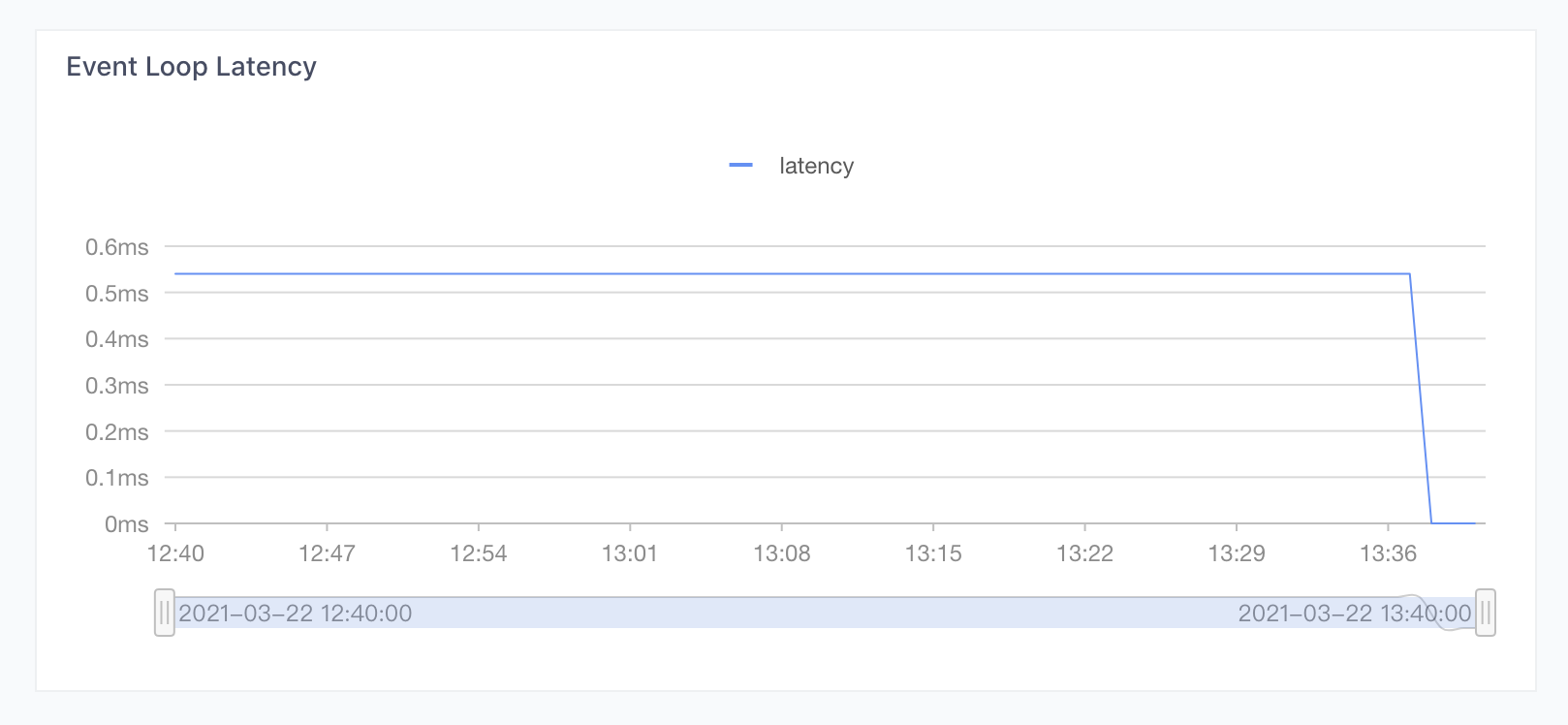Click the 13:01 x-axis tick label

(x=630, y=553)
